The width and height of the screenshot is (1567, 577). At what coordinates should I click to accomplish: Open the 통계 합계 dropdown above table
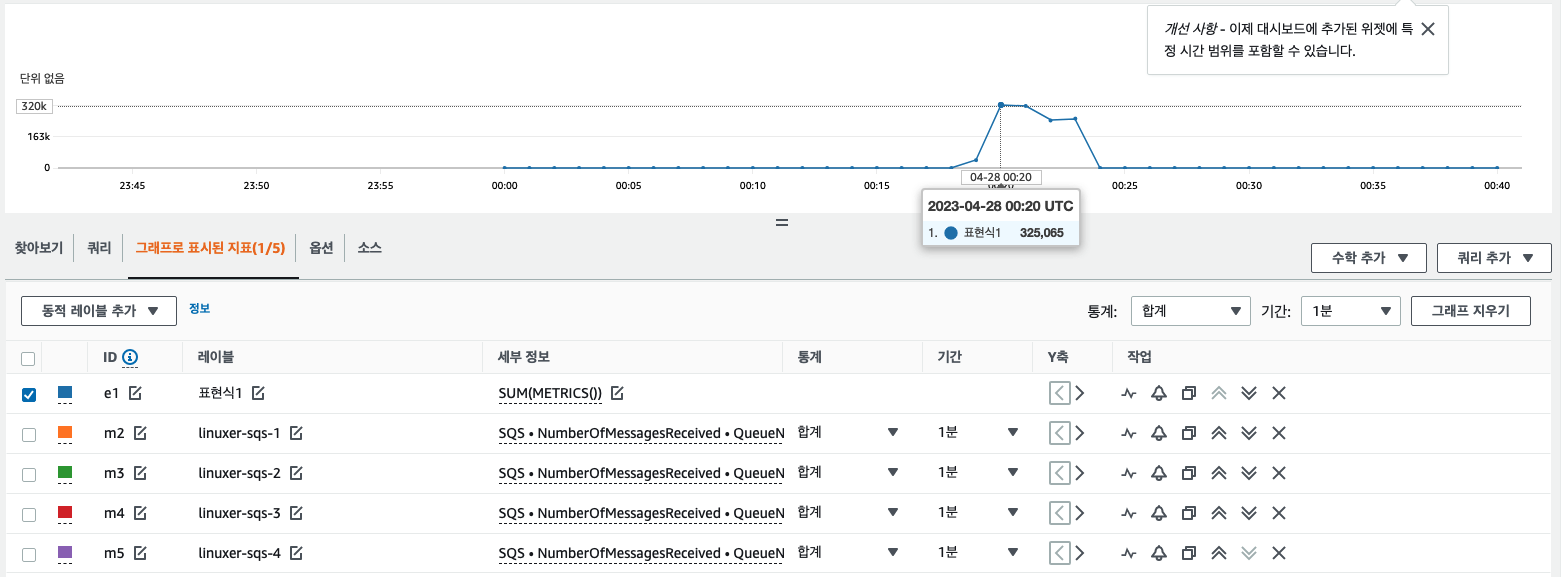(1190, 311)
